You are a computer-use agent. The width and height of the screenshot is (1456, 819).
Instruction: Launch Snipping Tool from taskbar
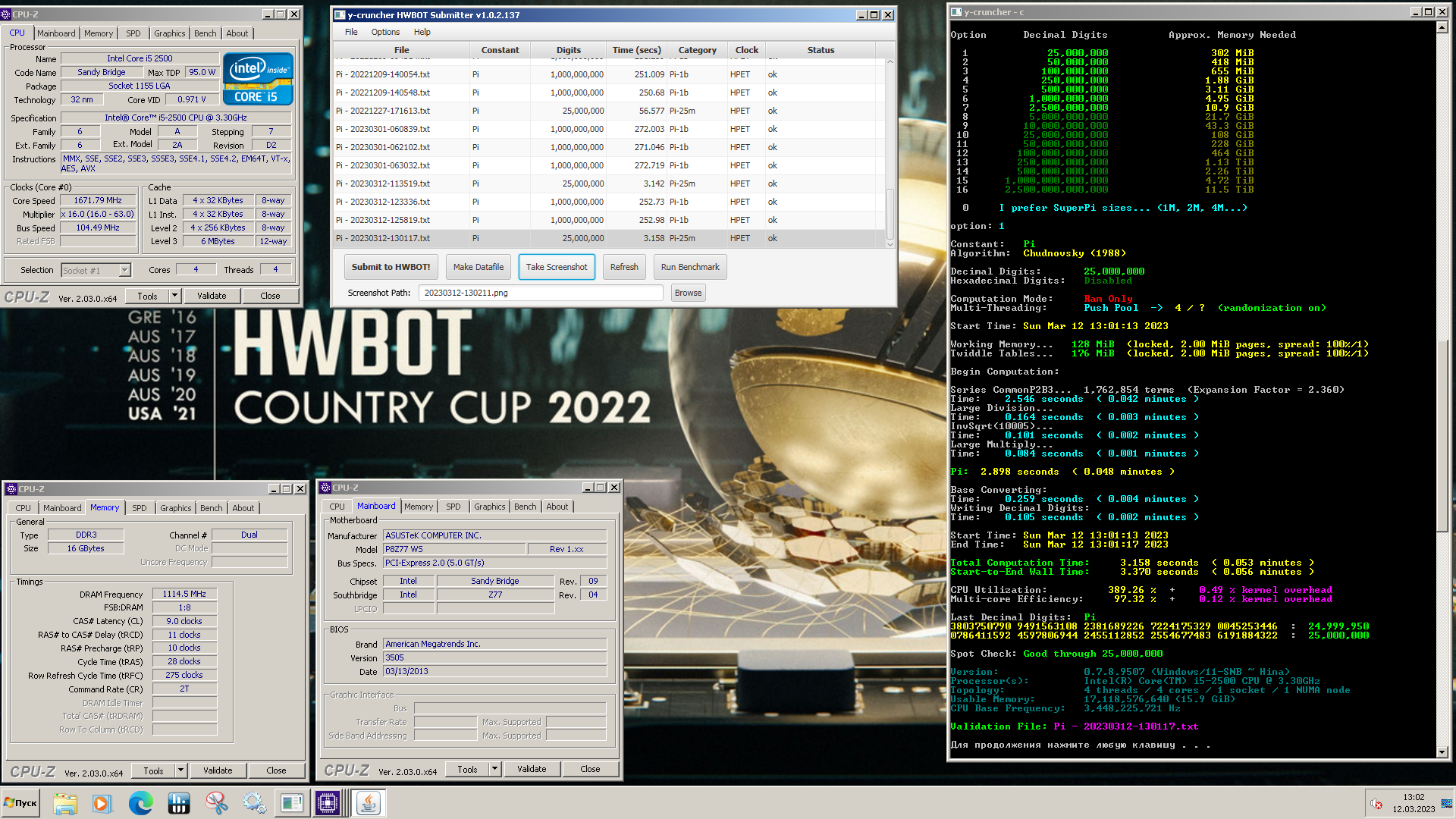pos(216,803)
